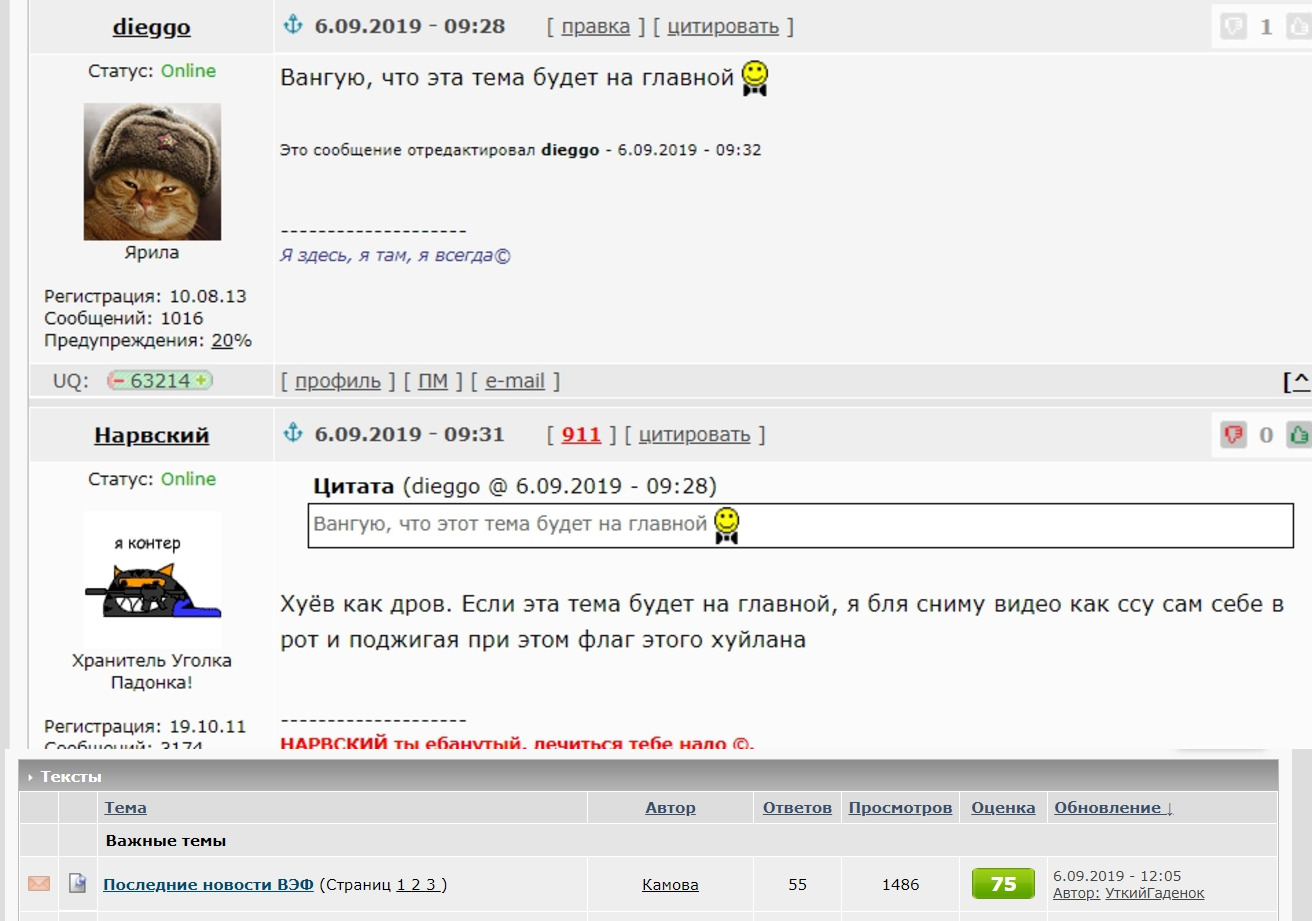Click цитировать link on Нарвский's post

point(694,435)
